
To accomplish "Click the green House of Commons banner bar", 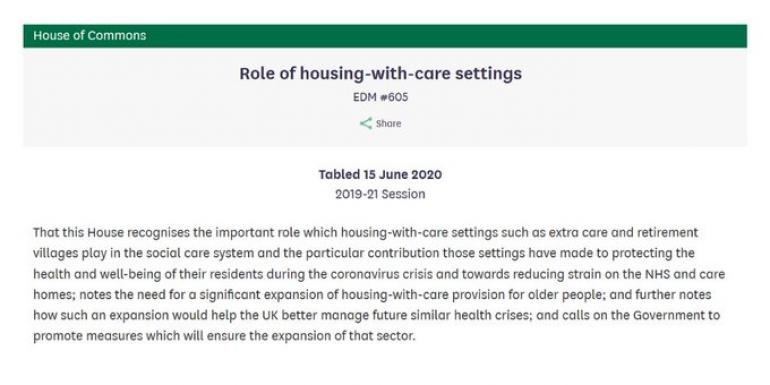I will (385, 36).
